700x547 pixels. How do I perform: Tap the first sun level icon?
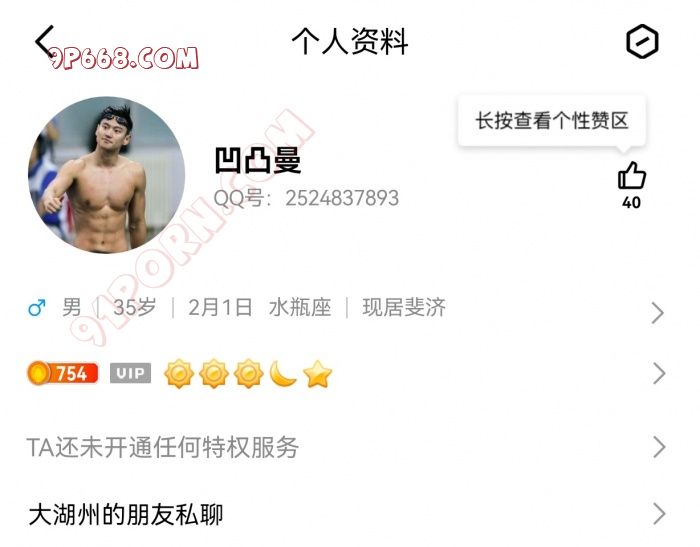click(179, 374)
